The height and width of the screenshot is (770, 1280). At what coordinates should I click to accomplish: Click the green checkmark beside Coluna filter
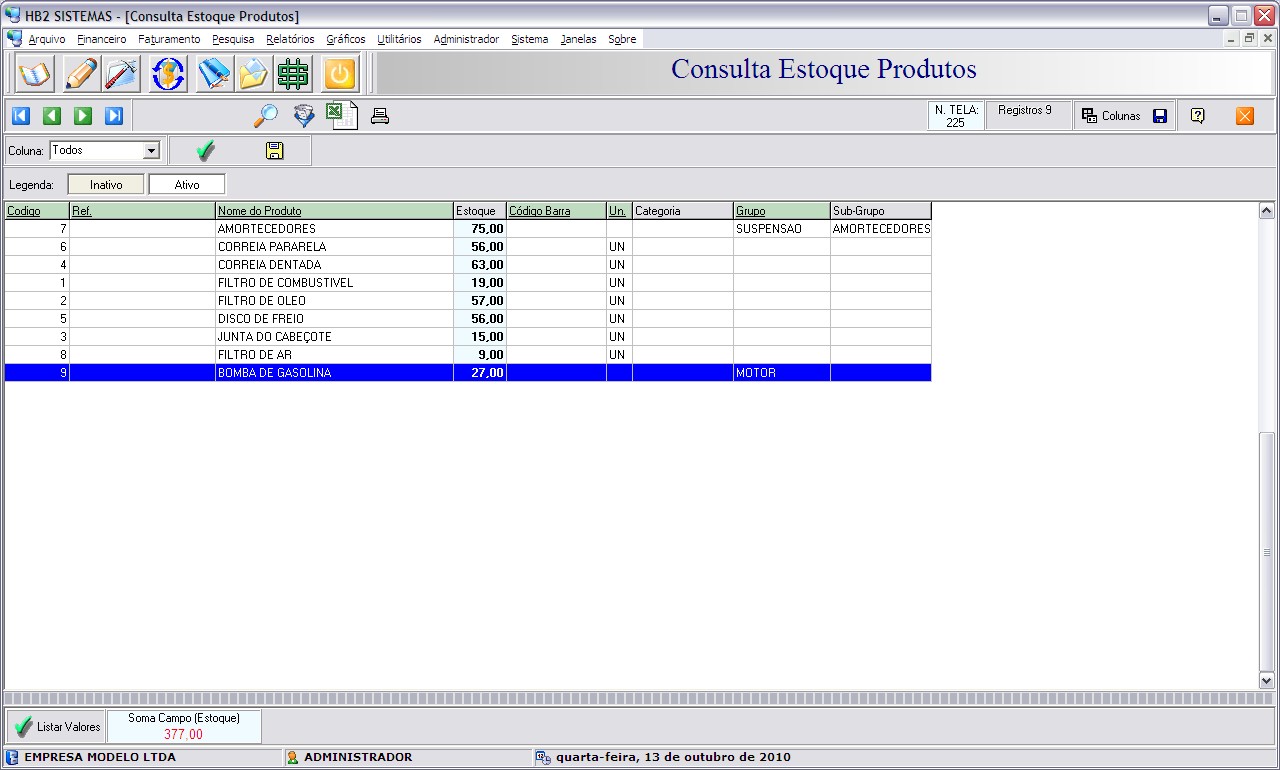tap(206, 151)
